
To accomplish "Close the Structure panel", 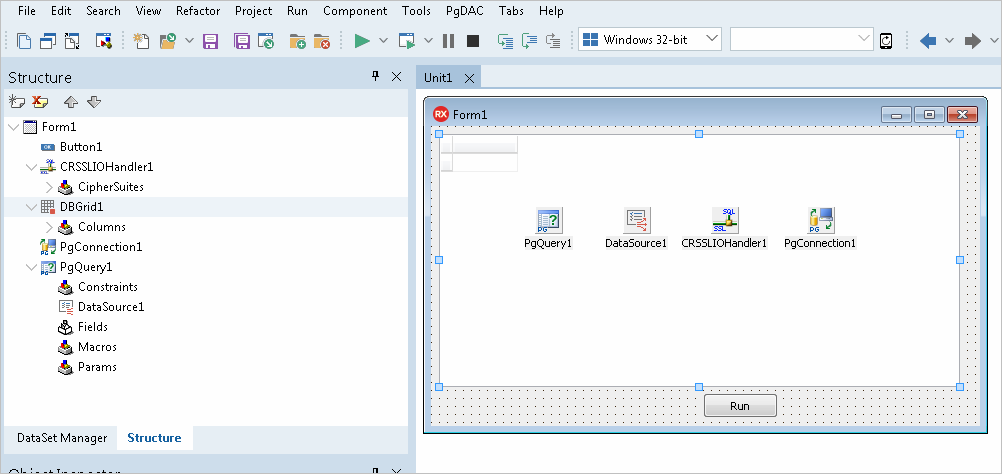I will pyautogui.click(x=396, y=77).
